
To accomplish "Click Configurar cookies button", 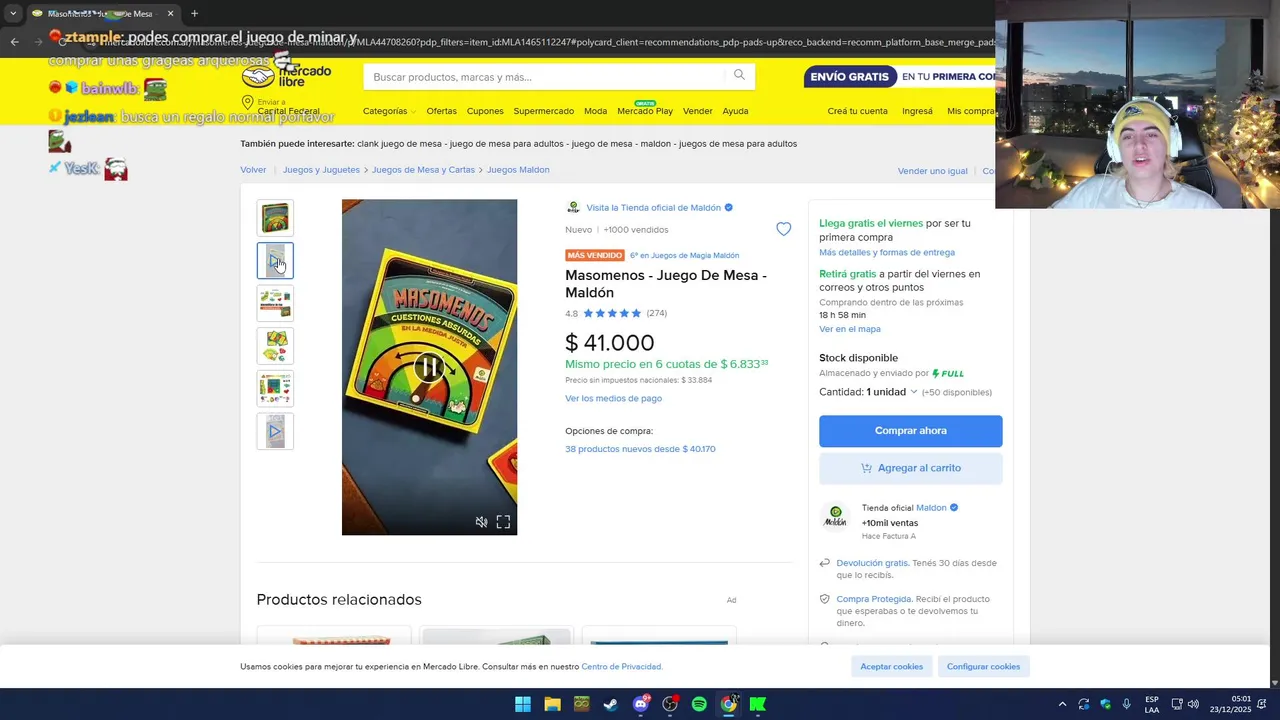I will [984, 666].
